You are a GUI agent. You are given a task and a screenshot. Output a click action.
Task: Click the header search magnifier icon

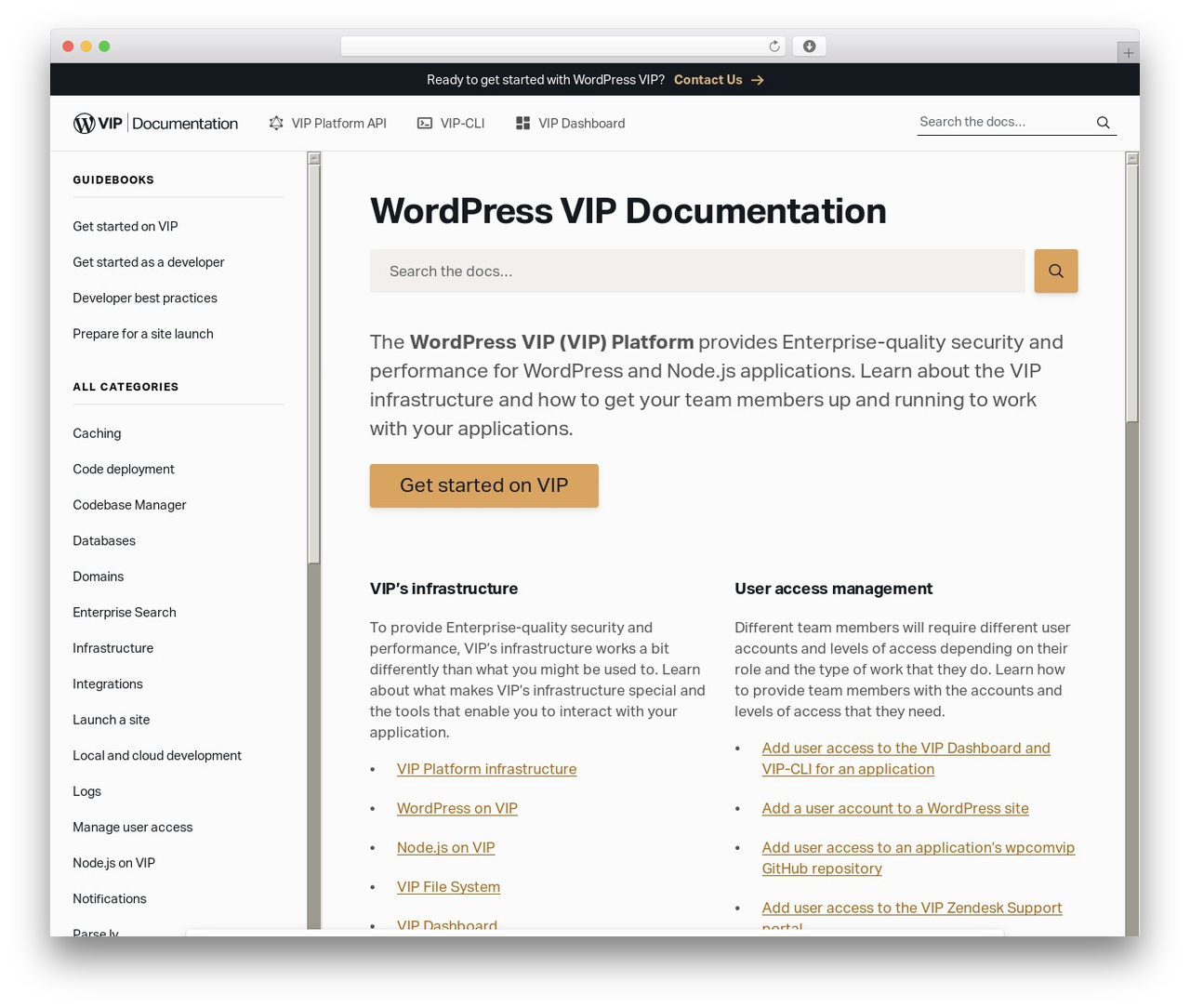point(1103,122)
